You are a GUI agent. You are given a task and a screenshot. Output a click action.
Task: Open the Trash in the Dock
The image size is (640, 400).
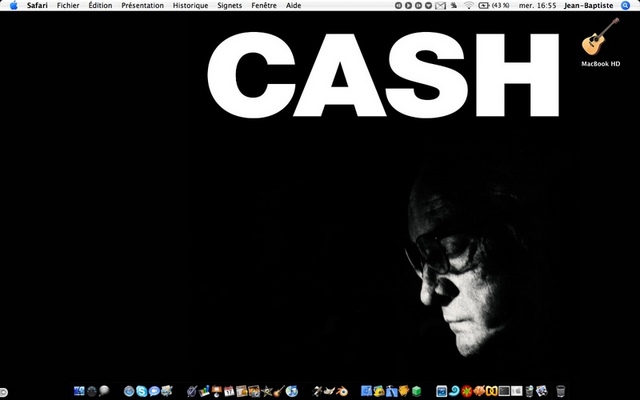point(560,391)
